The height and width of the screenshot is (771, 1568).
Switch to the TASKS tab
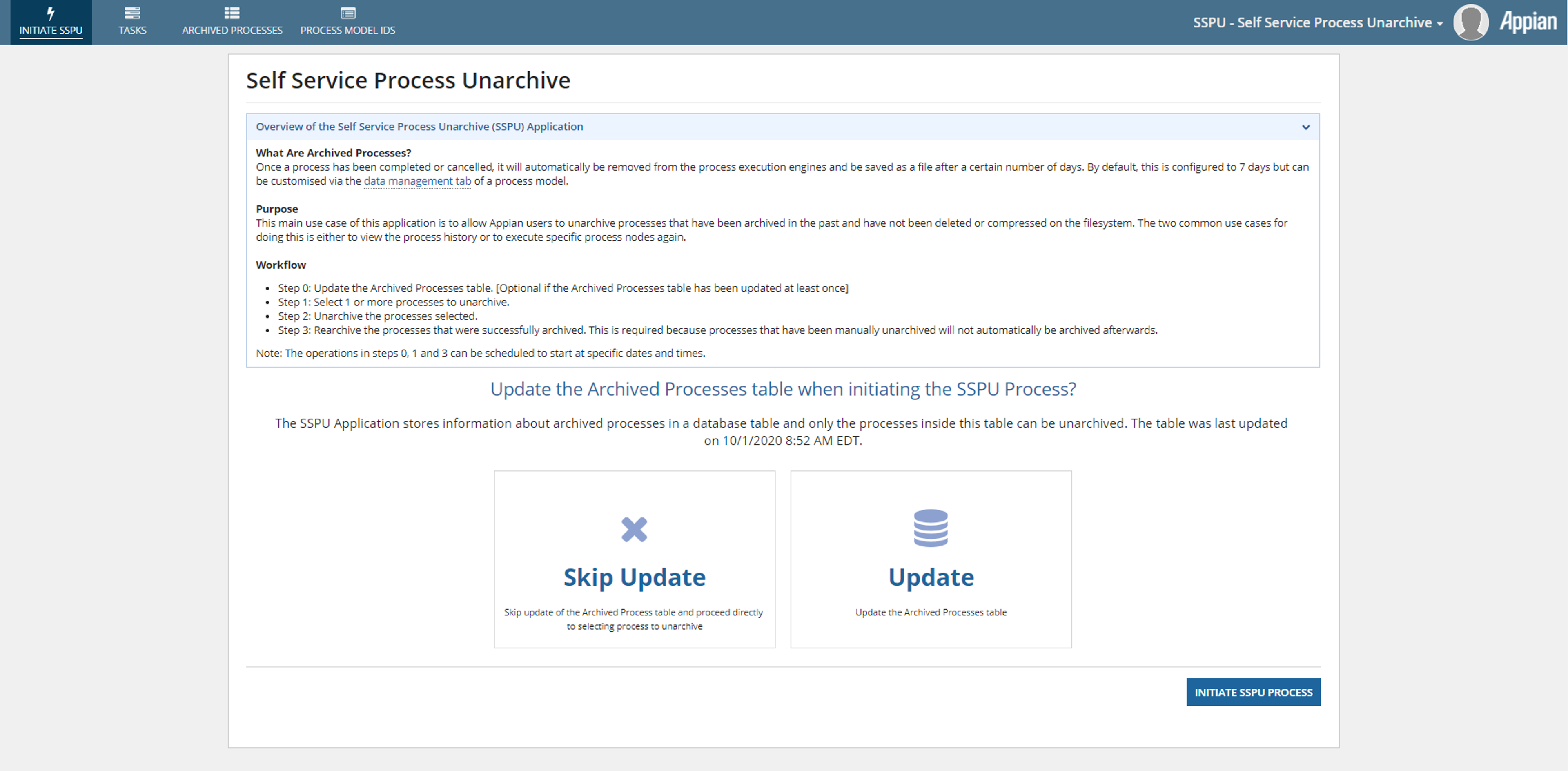tap(132, 22)
